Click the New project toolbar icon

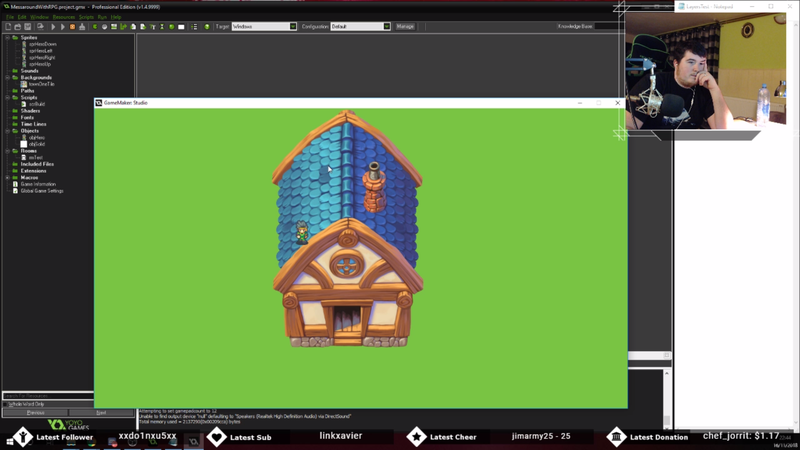click(8, 27)
